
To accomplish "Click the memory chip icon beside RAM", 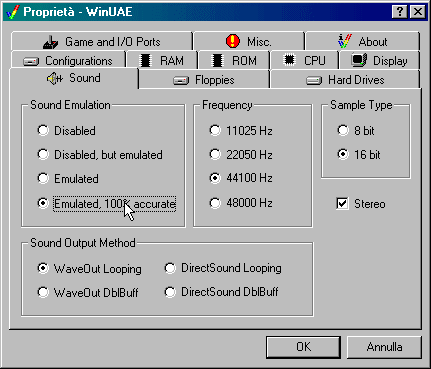I will tap(146, 61).
